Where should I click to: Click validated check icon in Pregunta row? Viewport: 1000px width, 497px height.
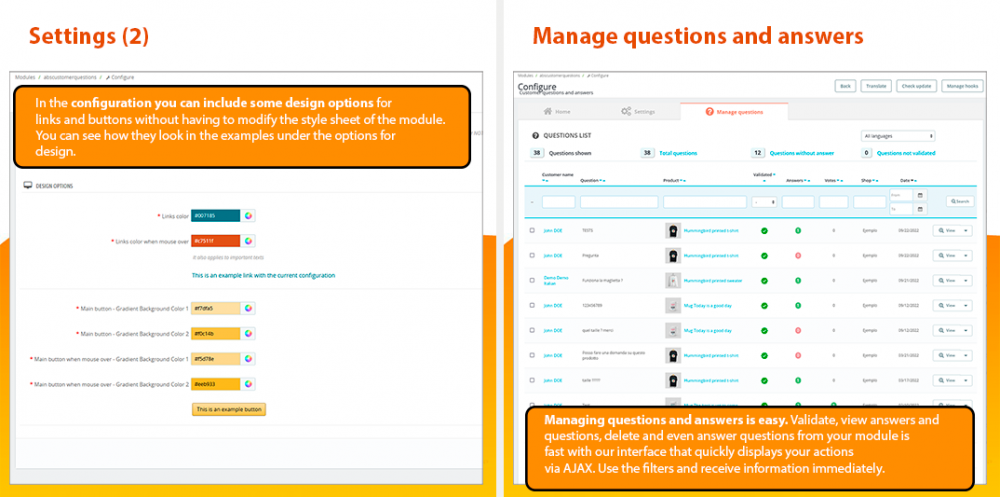click(764, 255)
